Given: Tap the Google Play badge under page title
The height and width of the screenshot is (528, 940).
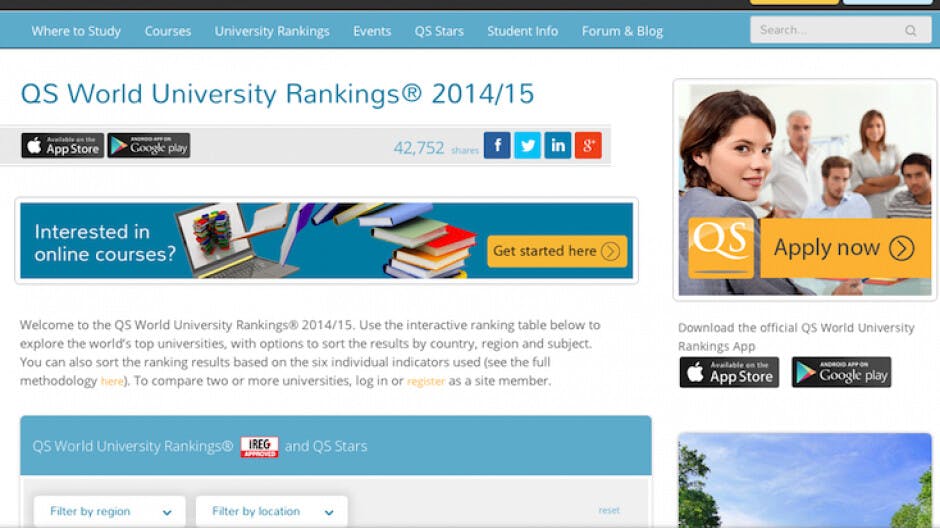Looking at the screenshot, I should coord(149,146).
